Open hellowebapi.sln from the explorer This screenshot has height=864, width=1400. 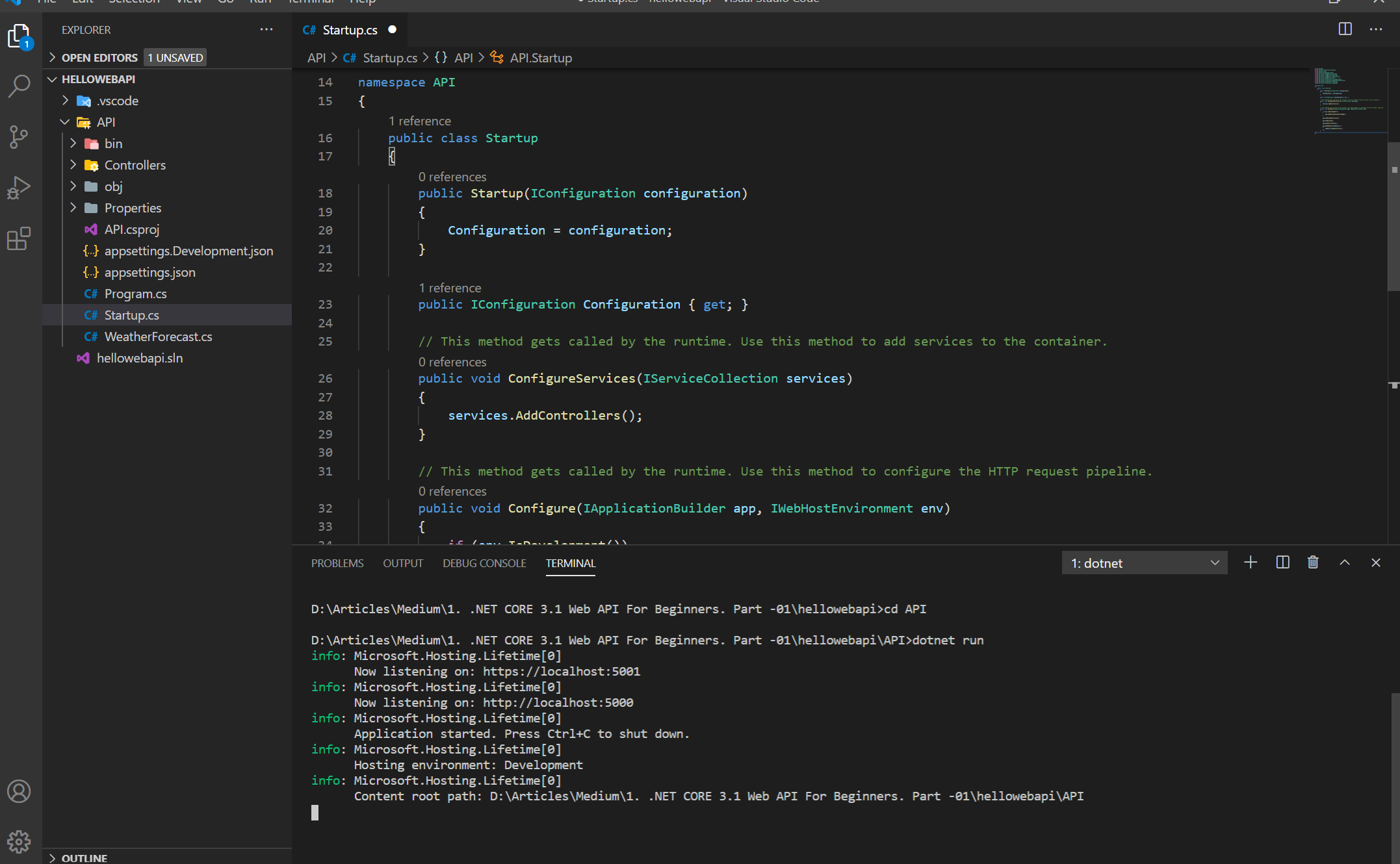tap(140, 358)
